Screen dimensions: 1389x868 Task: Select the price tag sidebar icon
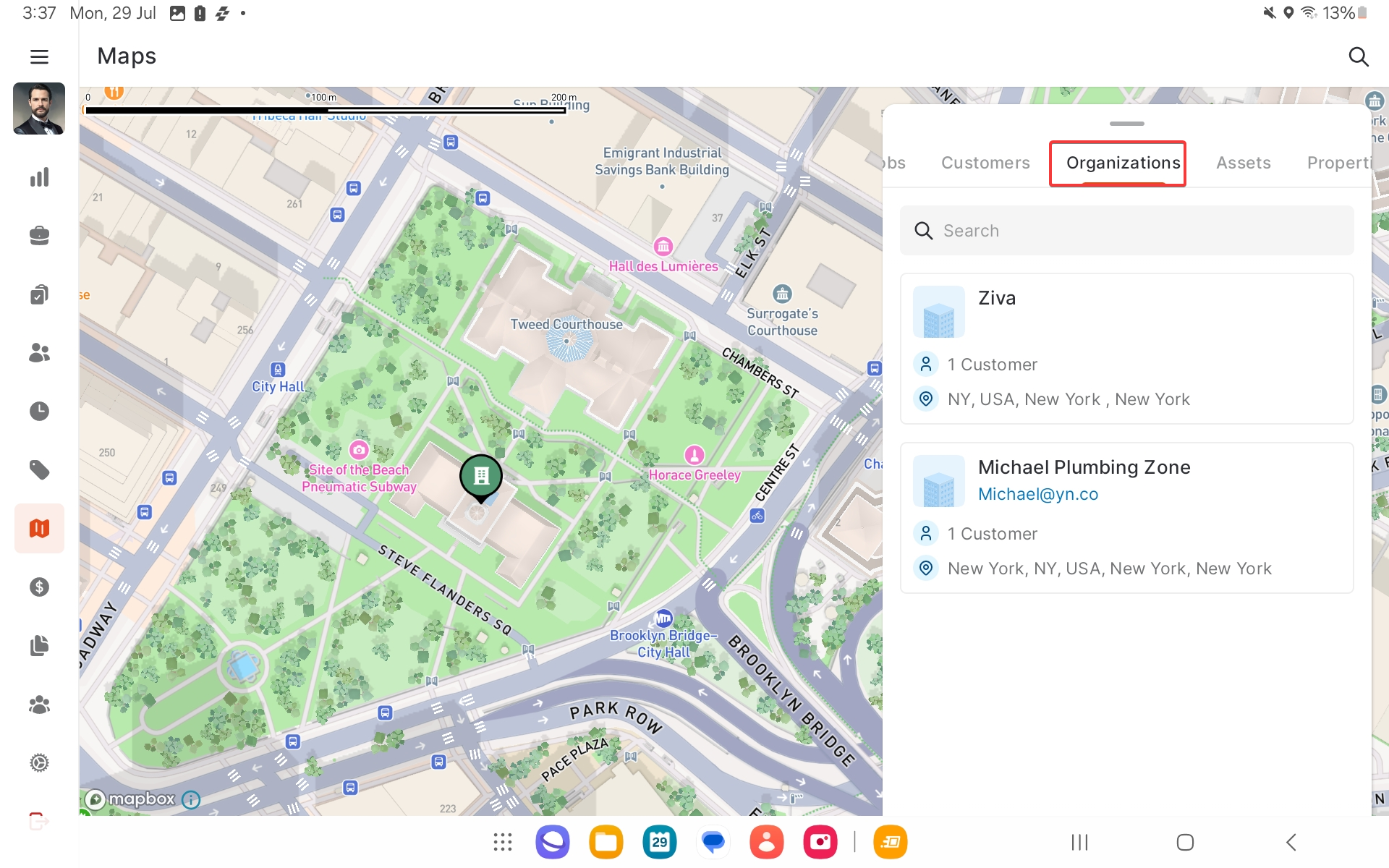(x=39, y=470)
